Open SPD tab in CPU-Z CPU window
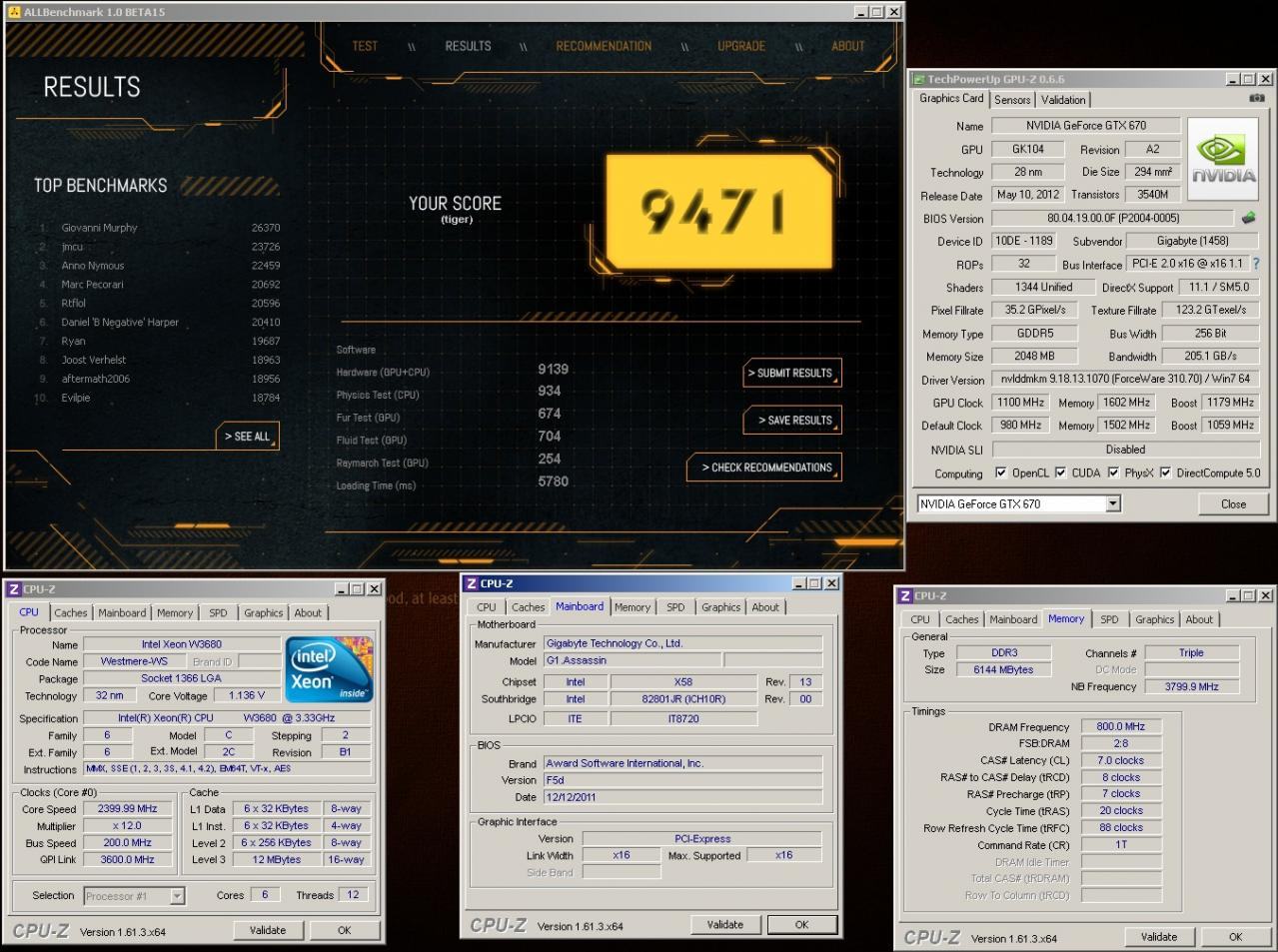This screenshot has width=1278, height=952. coord(218,613)
